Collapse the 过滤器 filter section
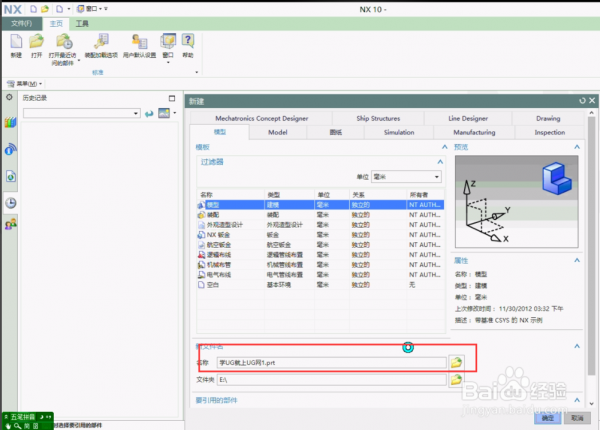 [x=440, y=162]
